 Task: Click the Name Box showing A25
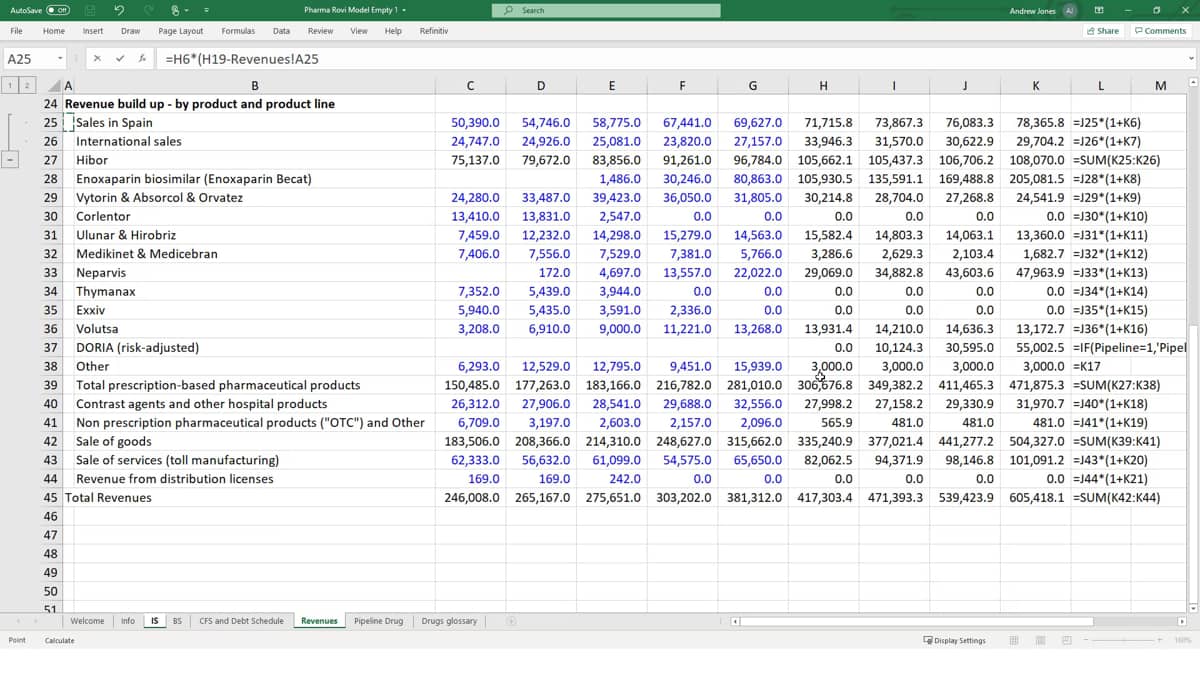pyautogui.click(x=28, y=59)
